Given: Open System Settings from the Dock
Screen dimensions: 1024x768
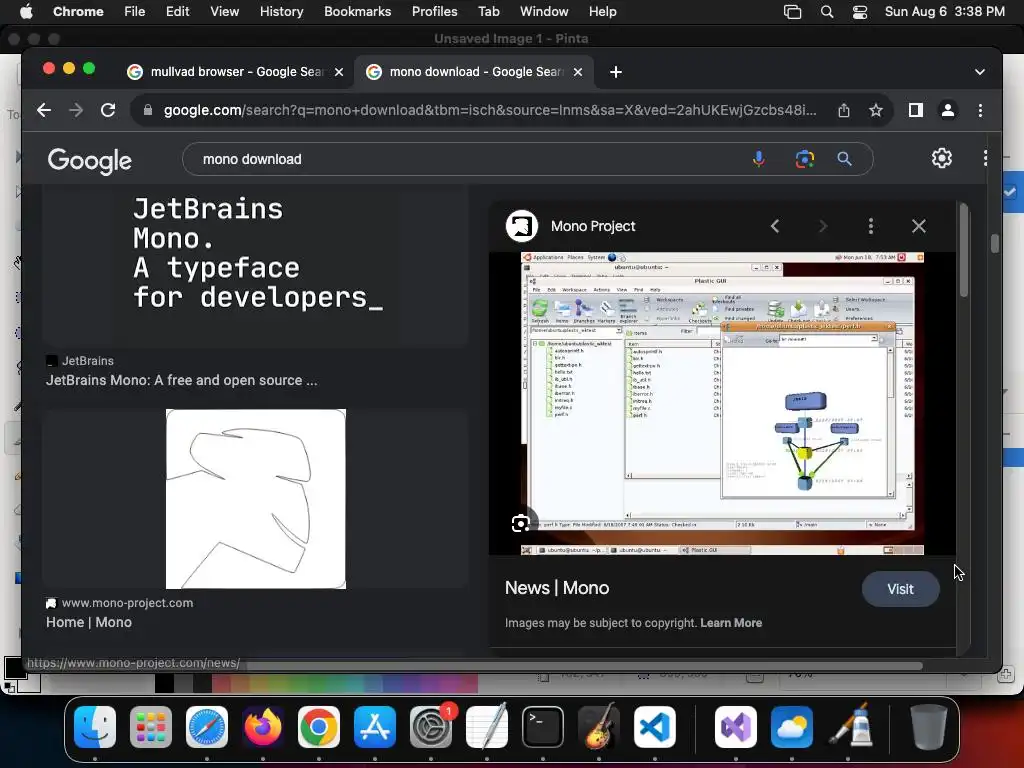Looking at the screenshot, I should (431, 727).
